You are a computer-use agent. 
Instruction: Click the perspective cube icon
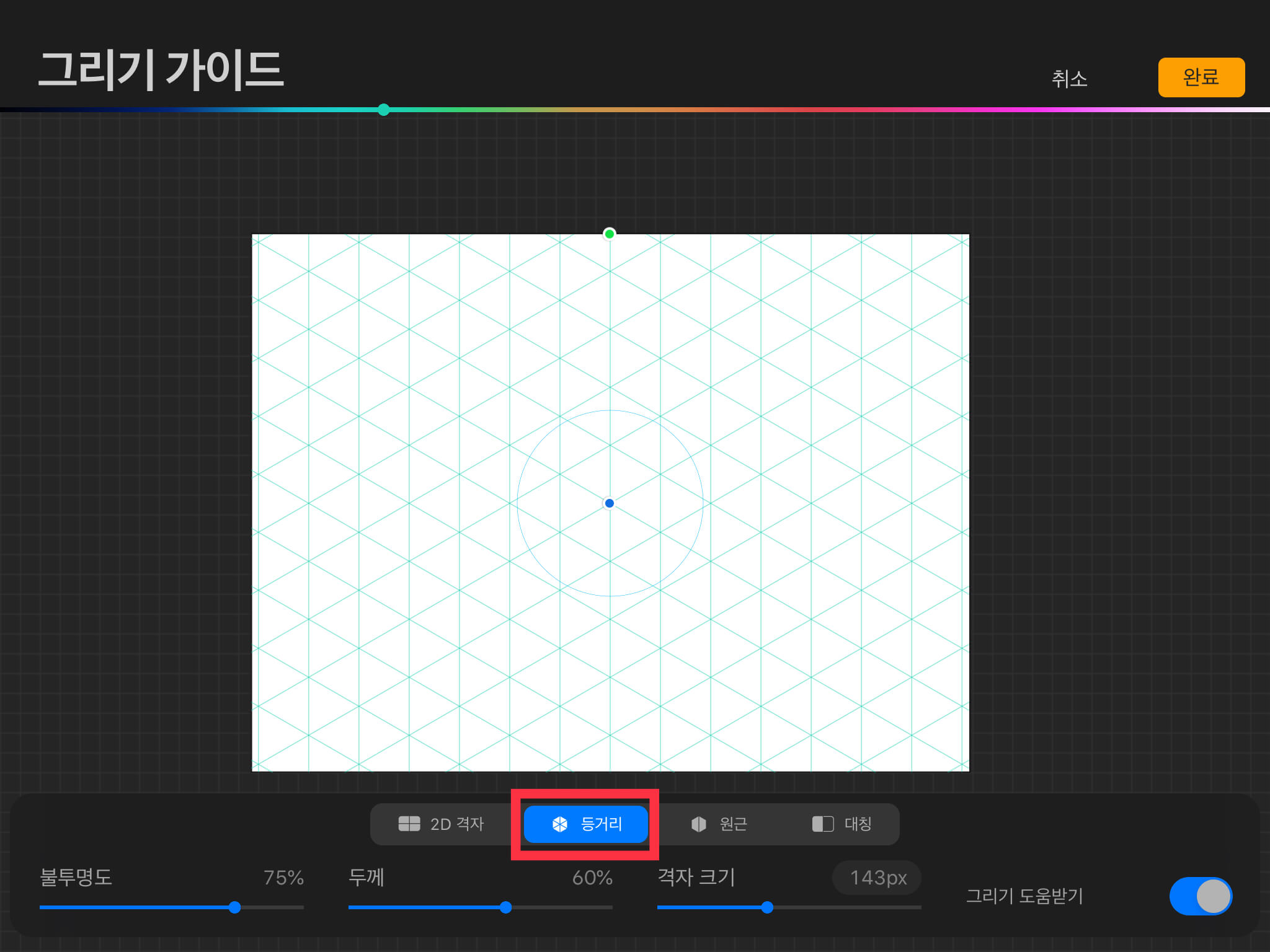point(699,824)
